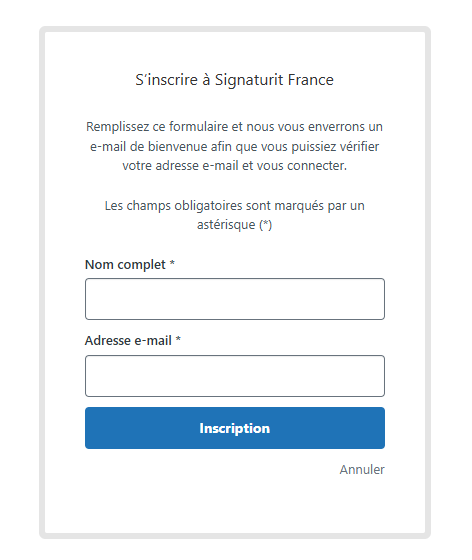Click the word "Signaturit" in the title
Image resolution: width=472 pixels, height=560 pixels.
(249, 80)
